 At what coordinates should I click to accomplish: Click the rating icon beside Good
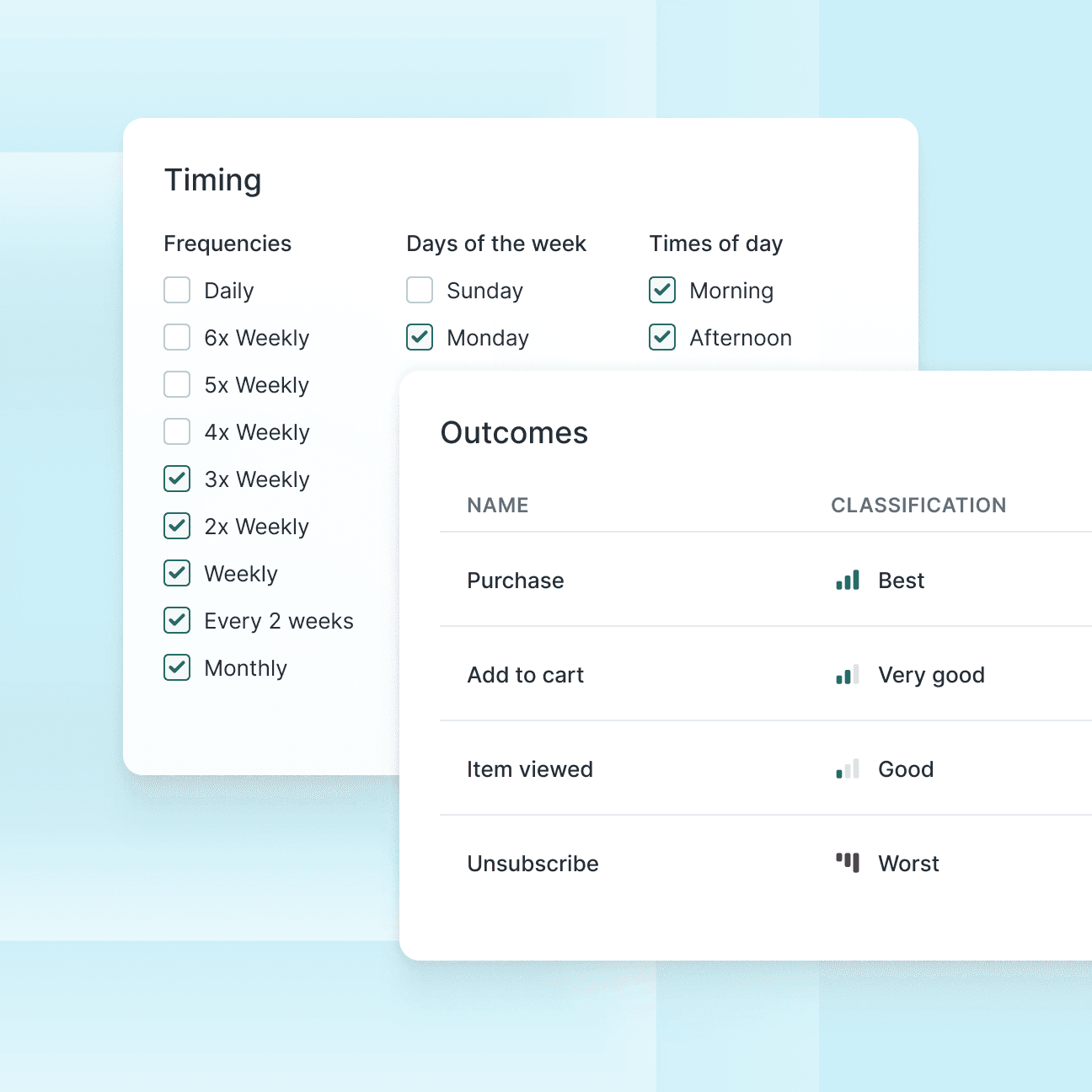(x=847, y=768)
